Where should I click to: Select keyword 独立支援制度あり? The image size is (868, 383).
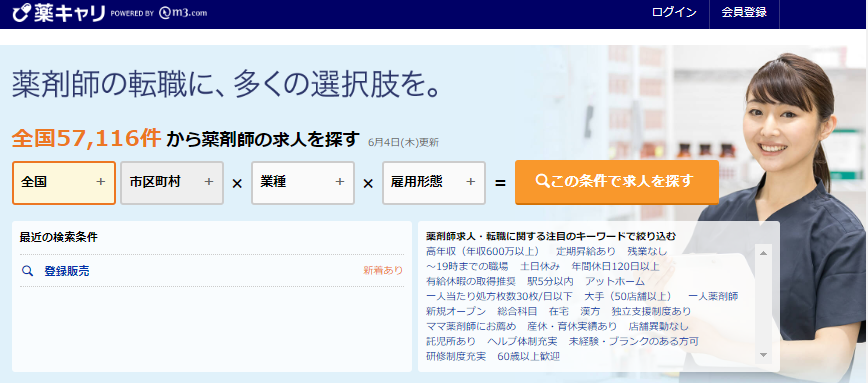coord(652,311)
